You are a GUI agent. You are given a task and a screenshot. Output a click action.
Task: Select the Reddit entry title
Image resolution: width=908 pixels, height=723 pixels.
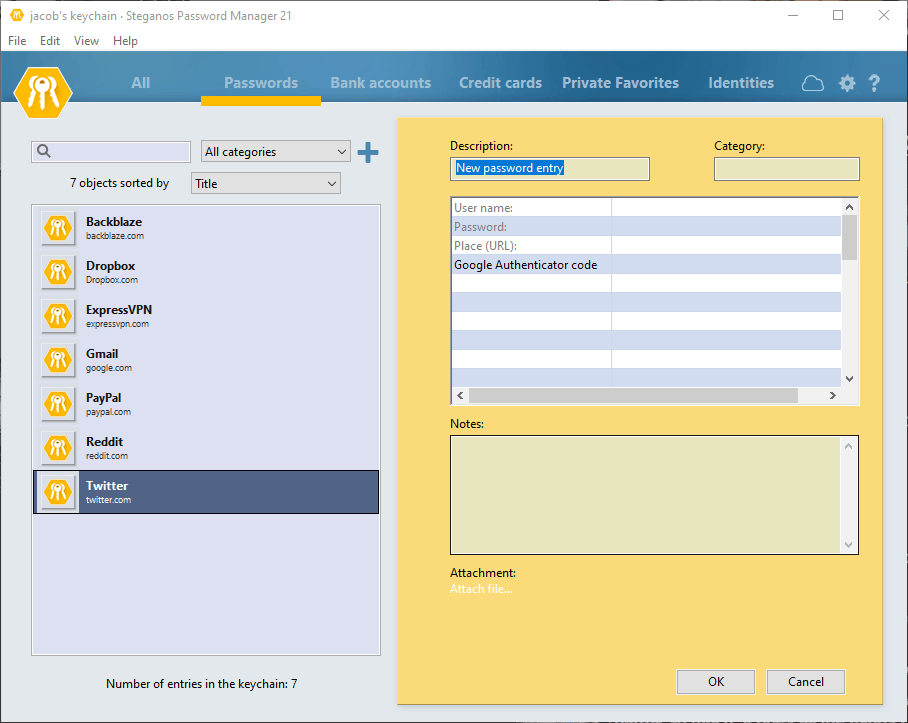click(104, 442)
